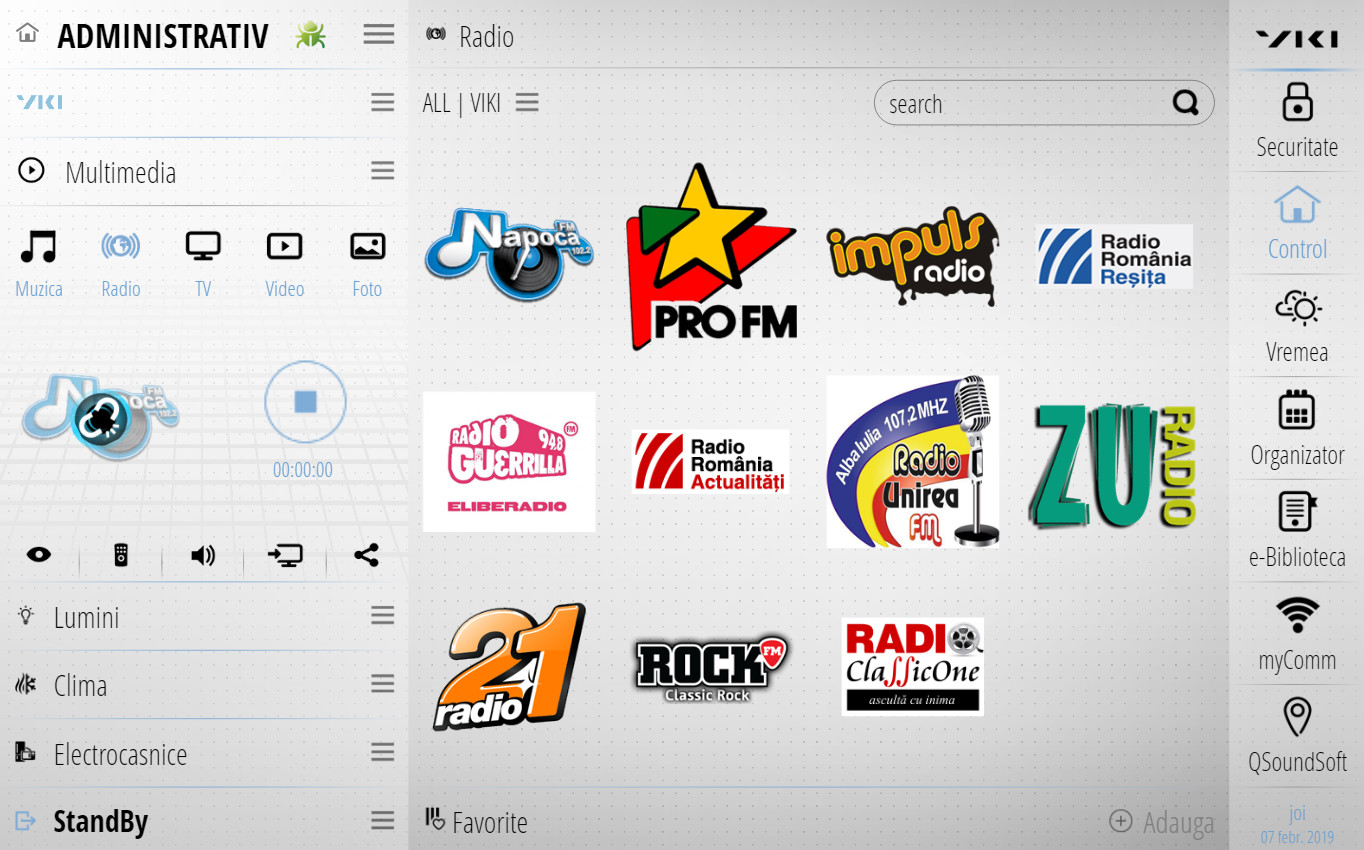The width and height of the screenshot is (1364, 850).
Task: Activate StandBy mode
Action: 100,821
